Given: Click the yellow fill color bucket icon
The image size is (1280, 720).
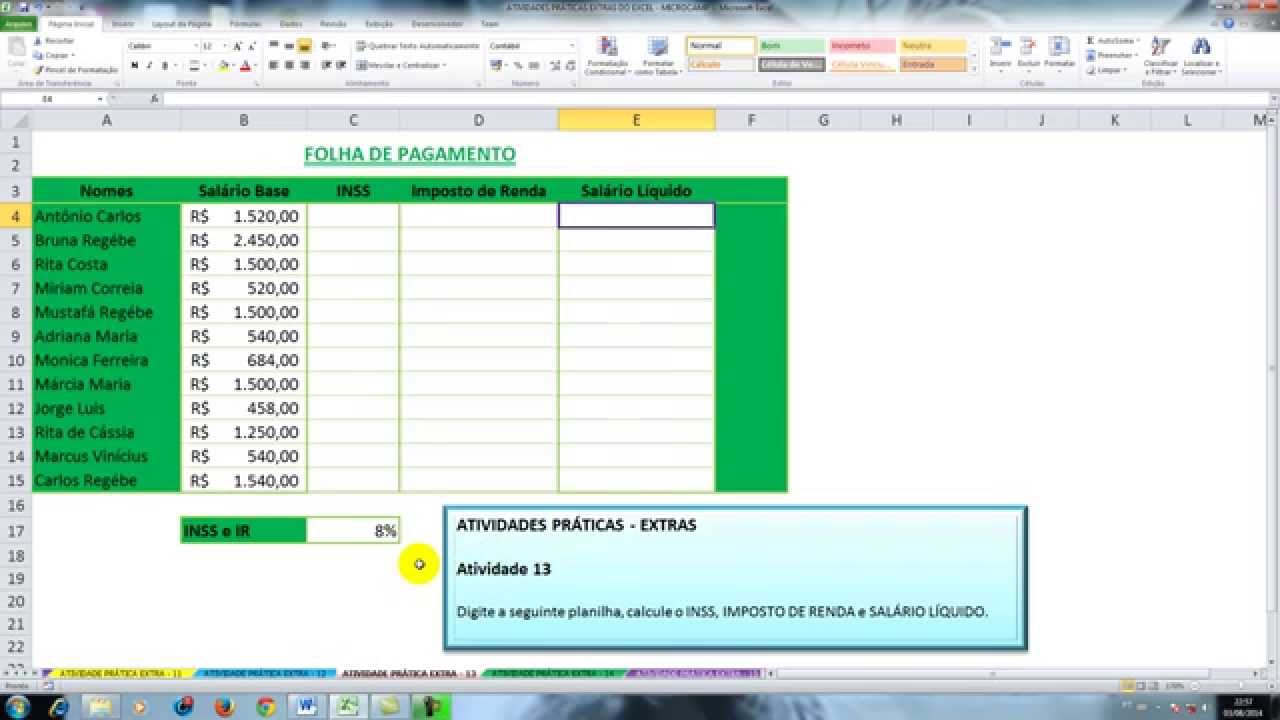Looking at the screenshot, I should (223, 65).
